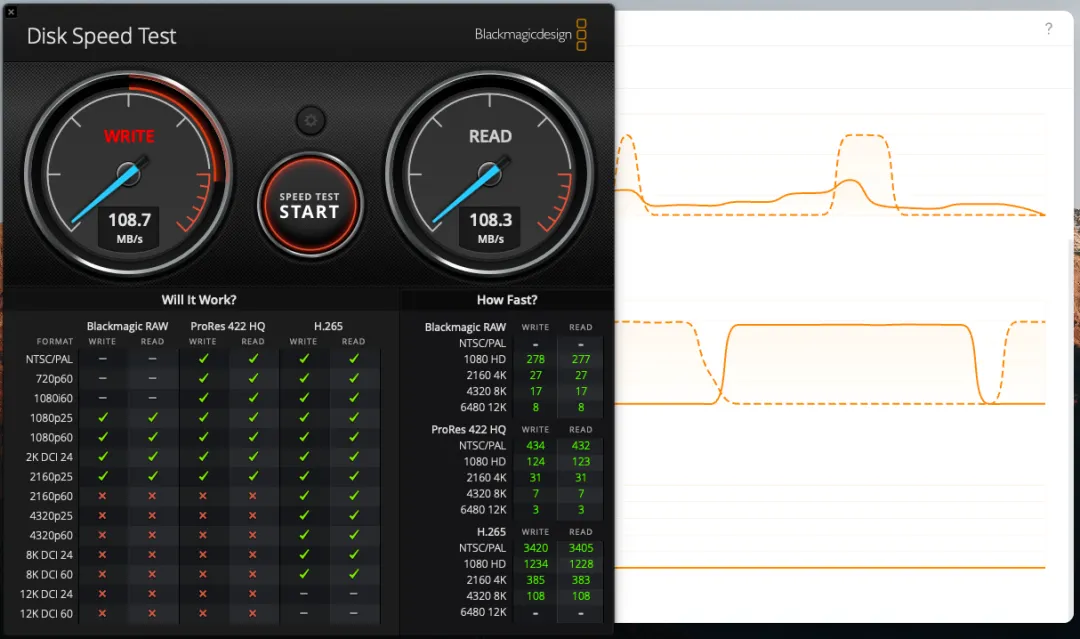Screen dimensions: 1080x639
Task: Select the 1080i60 format row label
Action: point(53,398)
